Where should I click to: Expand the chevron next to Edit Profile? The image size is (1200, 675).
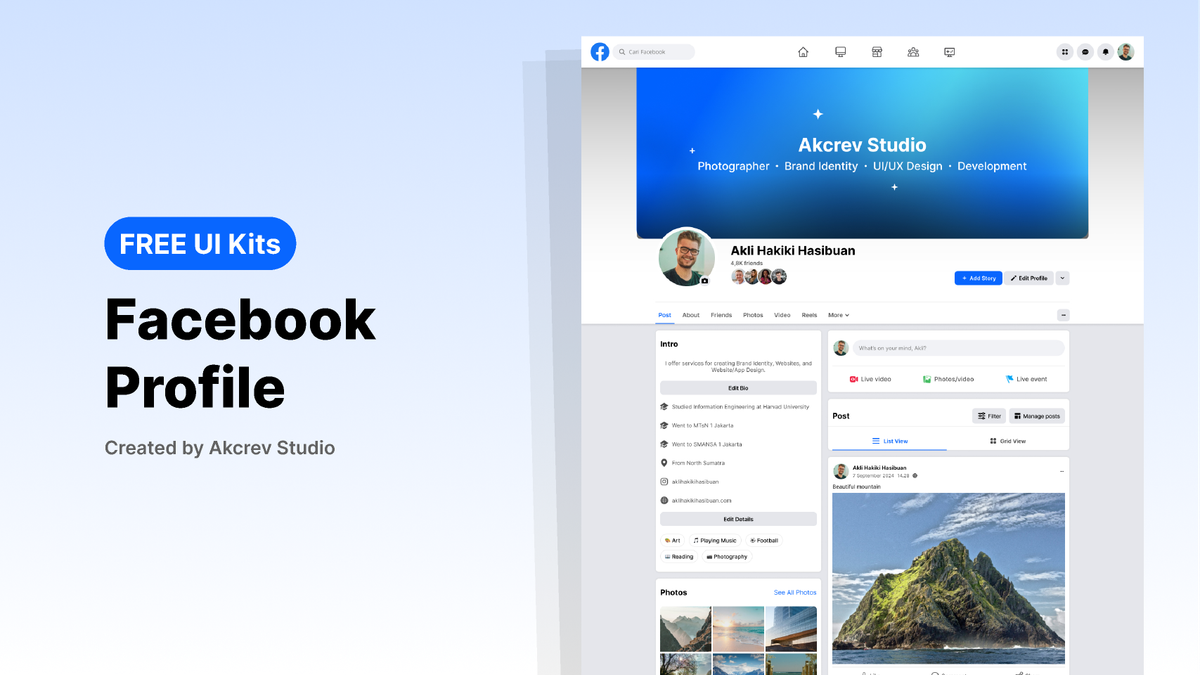pyautogui.click(x=1062, y=278)
